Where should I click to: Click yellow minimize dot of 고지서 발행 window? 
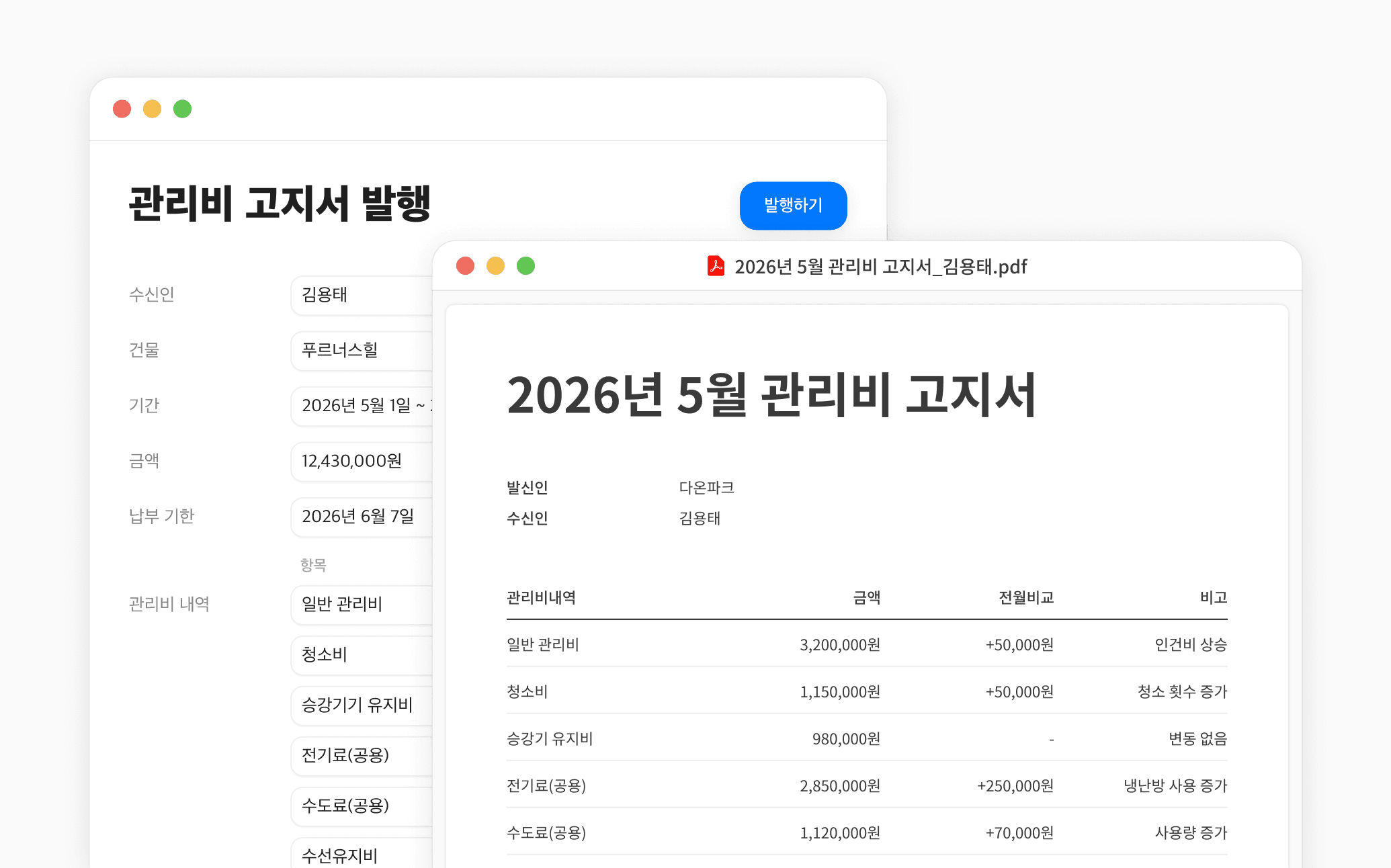152,109
